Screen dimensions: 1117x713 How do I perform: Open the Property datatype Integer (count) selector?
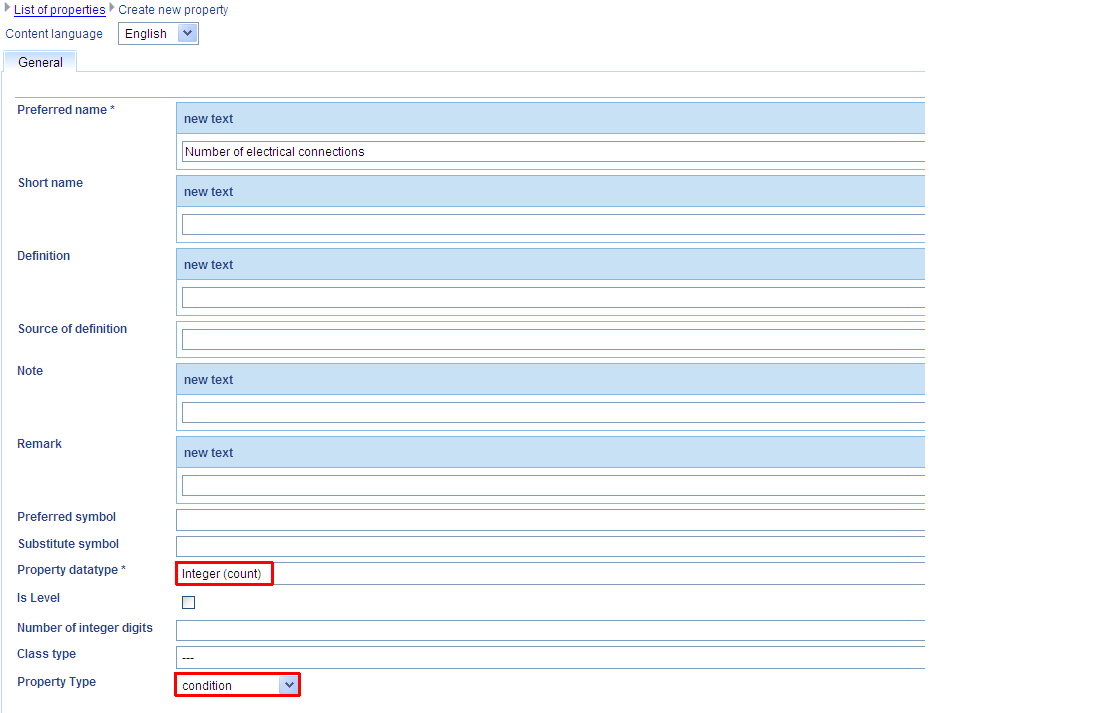225,574
